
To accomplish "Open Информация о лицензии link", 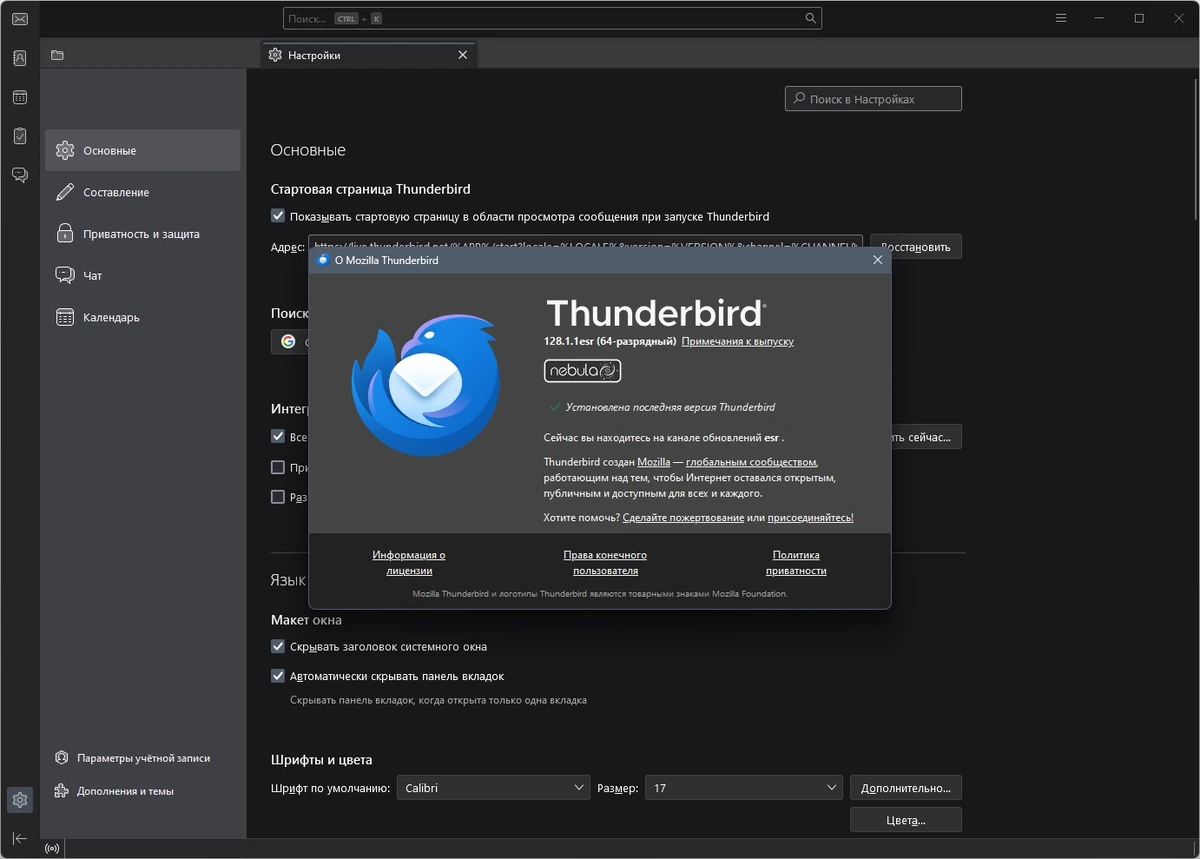I will click(x=409, y=563).
